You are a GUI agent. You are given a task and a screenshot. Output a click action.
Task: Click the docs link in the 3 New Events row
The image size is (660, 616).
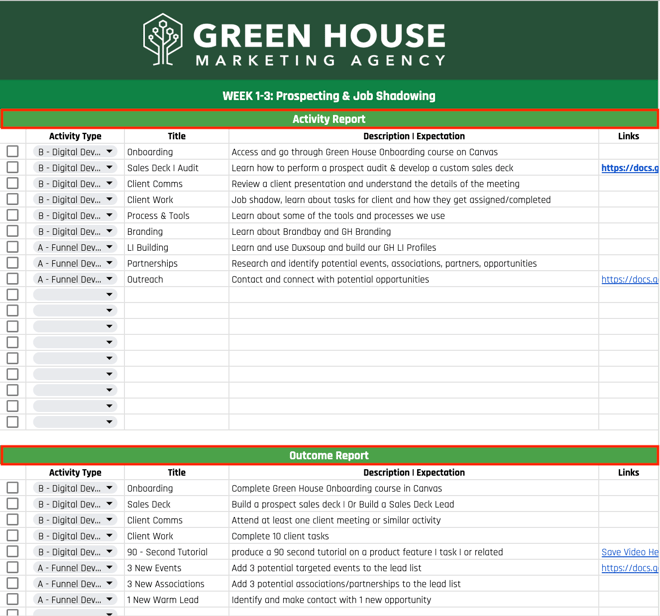pyautogui.click(x=629, y=568)
